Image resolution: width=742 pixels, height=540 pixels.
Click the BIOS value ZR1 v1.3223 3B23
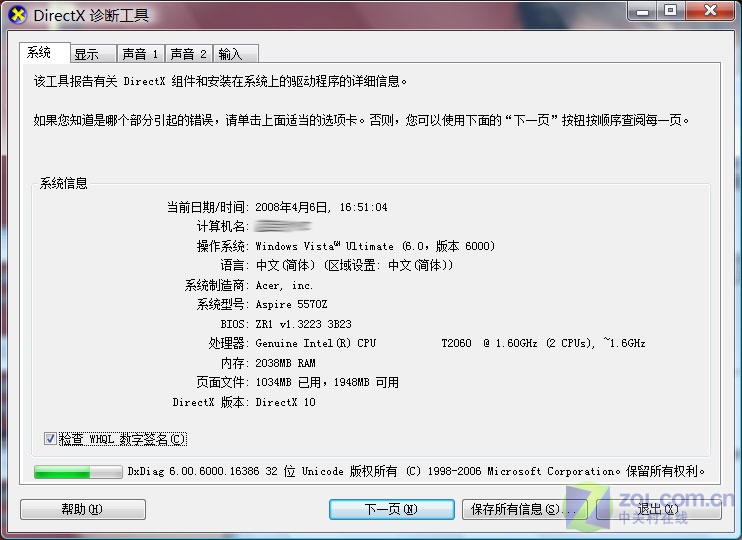tap(303, 324)
